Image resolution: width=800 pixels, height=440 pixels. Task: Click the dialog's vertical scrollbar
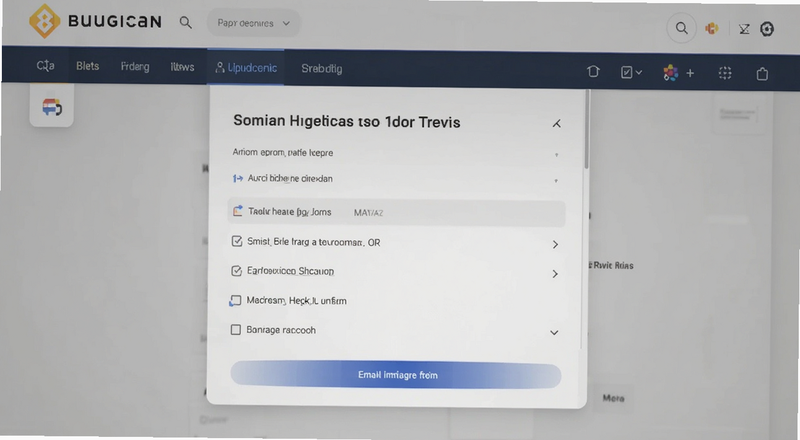(587, 130)
